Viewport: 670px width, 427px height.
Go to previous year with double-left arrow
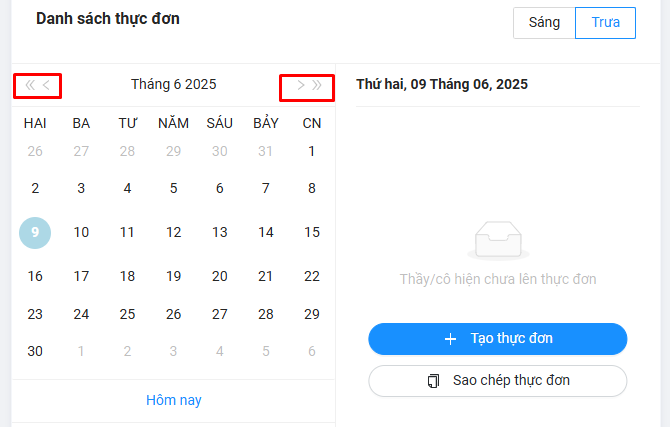pos(29,85)
